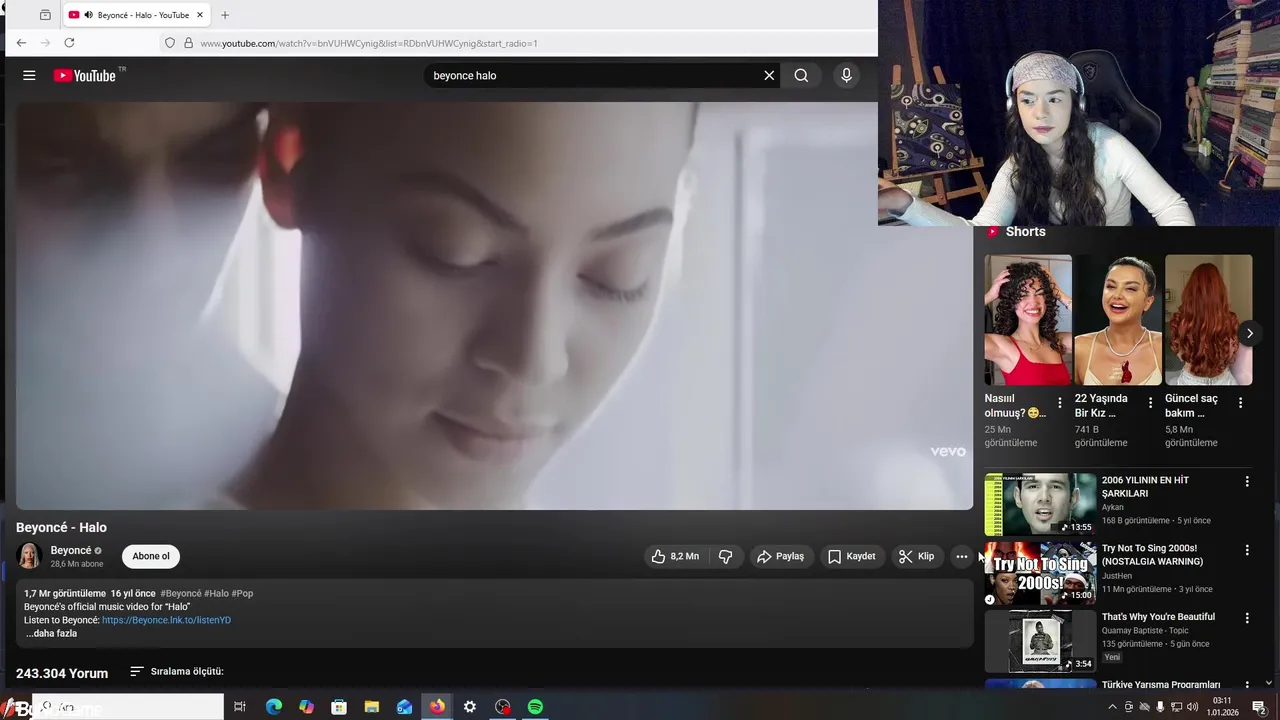The height and width of the screenshot is (720, 1280).
Task: Open the taskbar clock showing 03:11
Action: point(1222,707)
